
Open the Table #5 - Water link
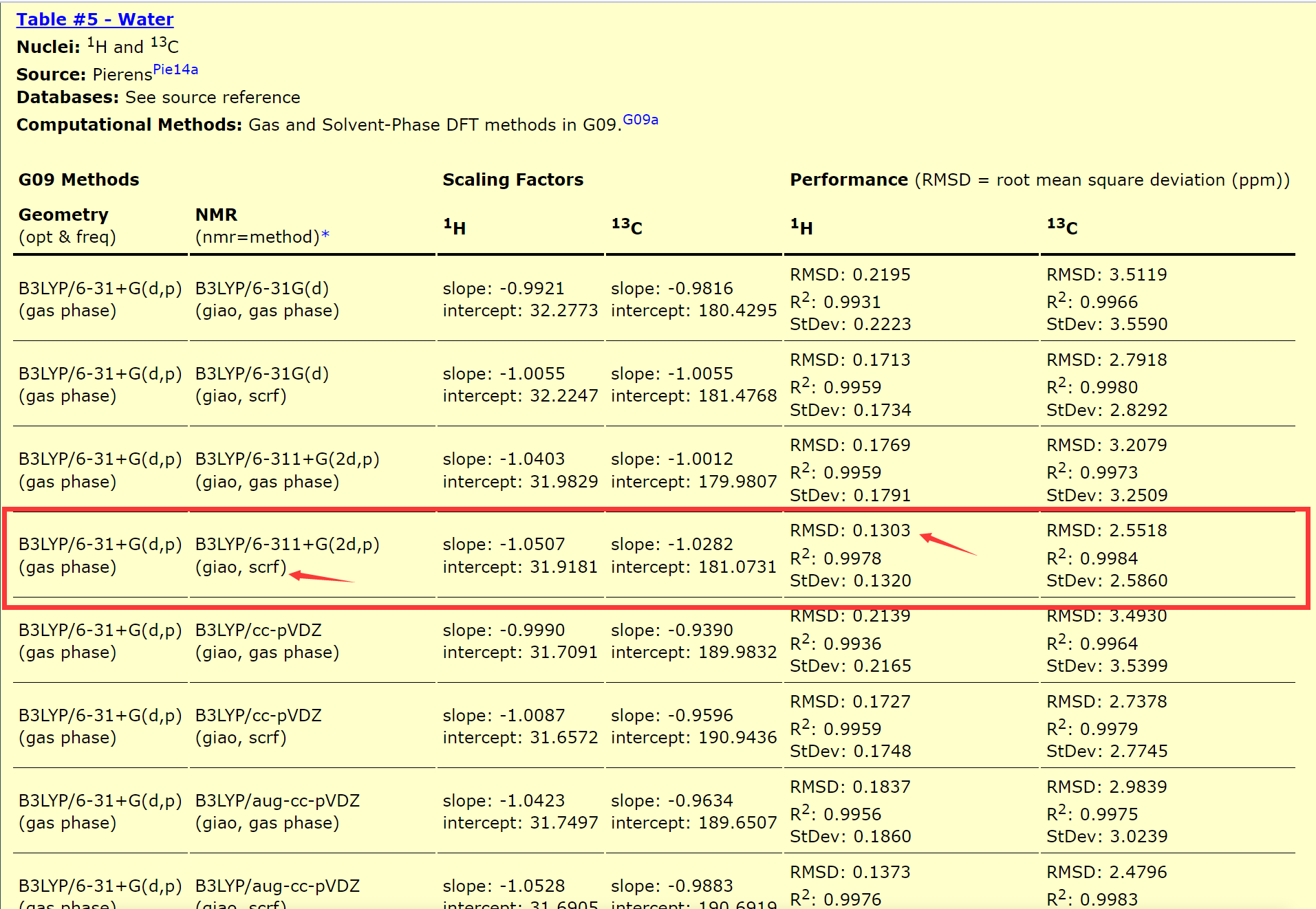(95, 19)
